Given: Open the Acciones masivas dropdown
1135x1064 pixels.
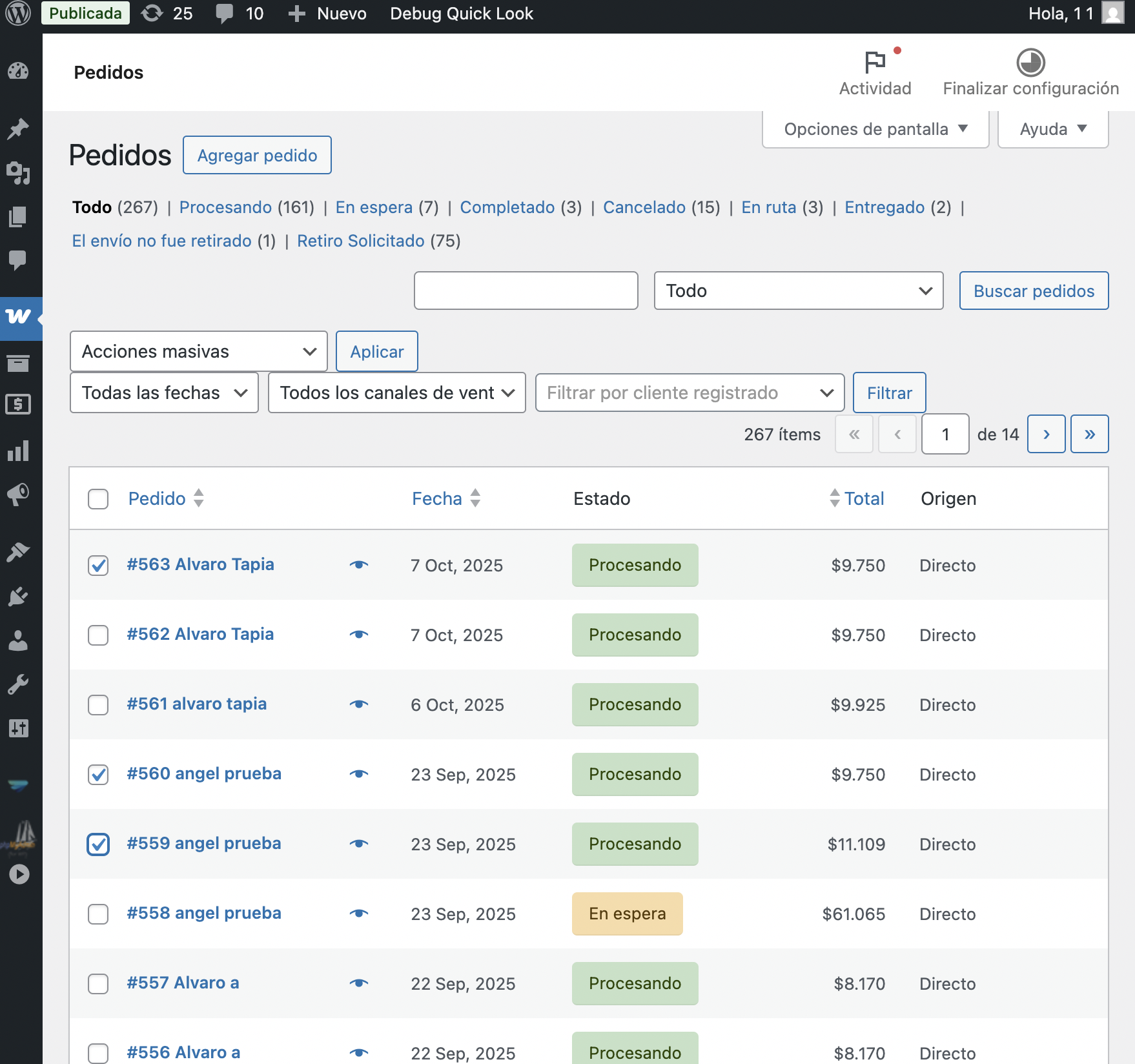Looking at the screenshot, I should 198,351.
